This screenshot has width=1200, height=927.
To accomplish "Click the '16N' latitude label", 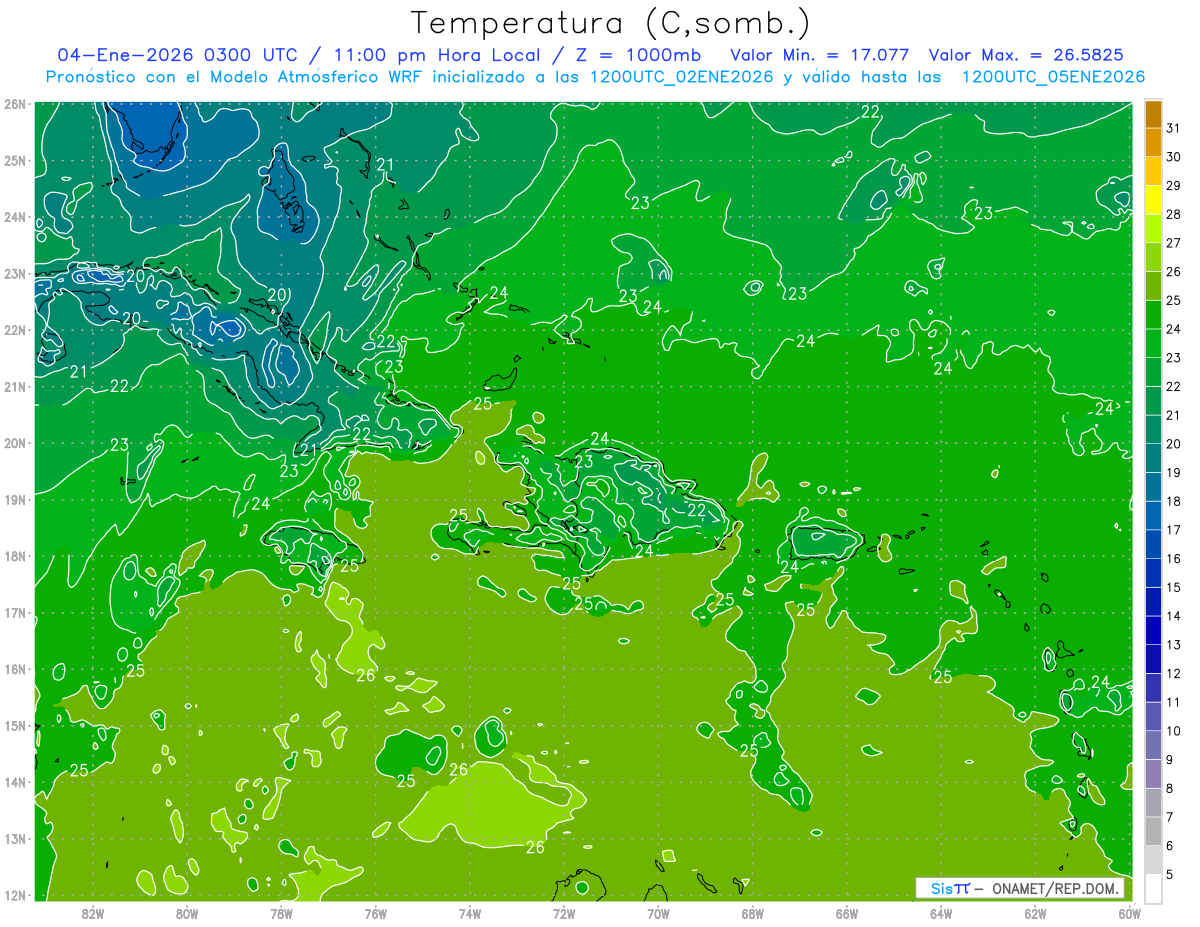I will (x=15, y=669).
